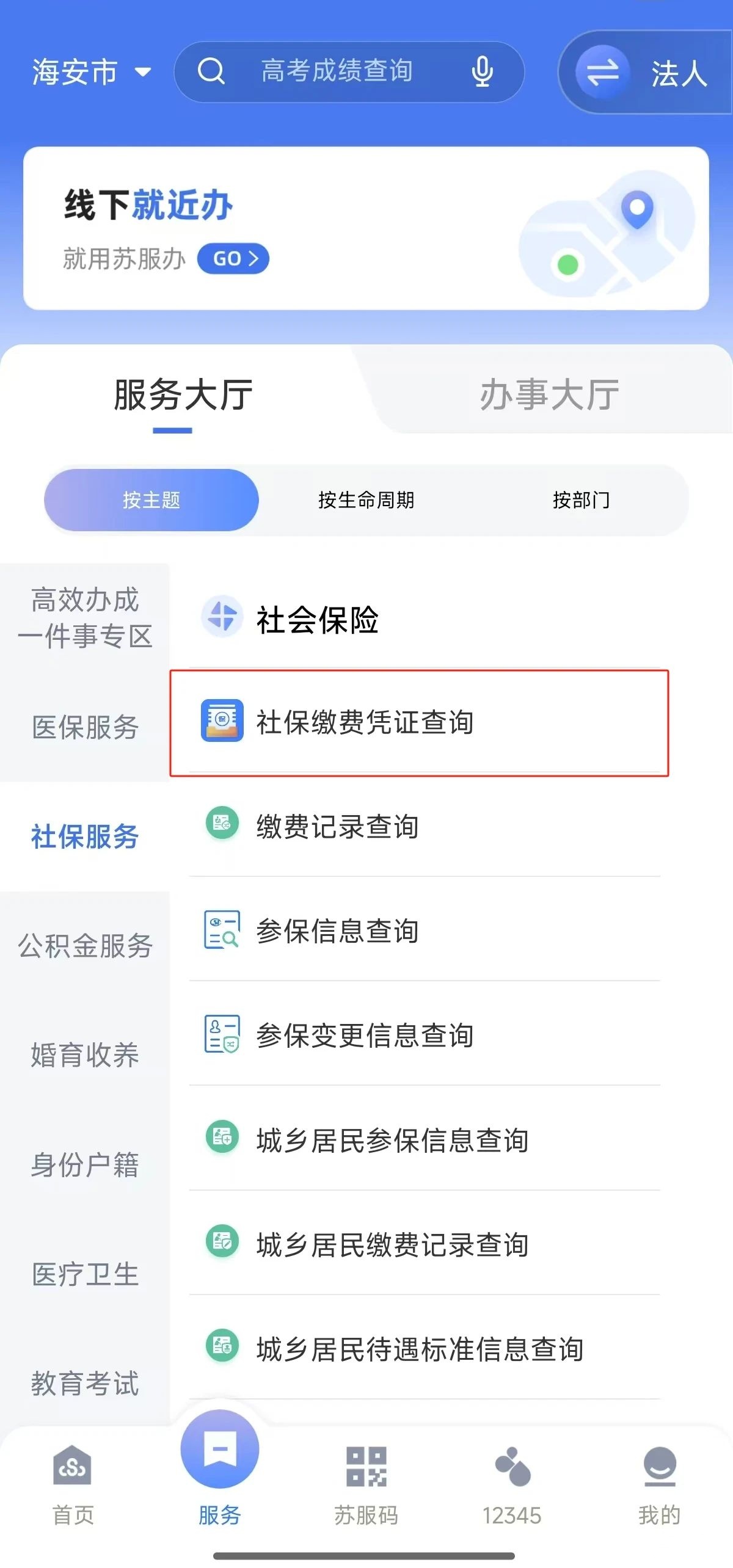Open 缴费记录查询 service
Screen dimensions: 733x1568
425,826
